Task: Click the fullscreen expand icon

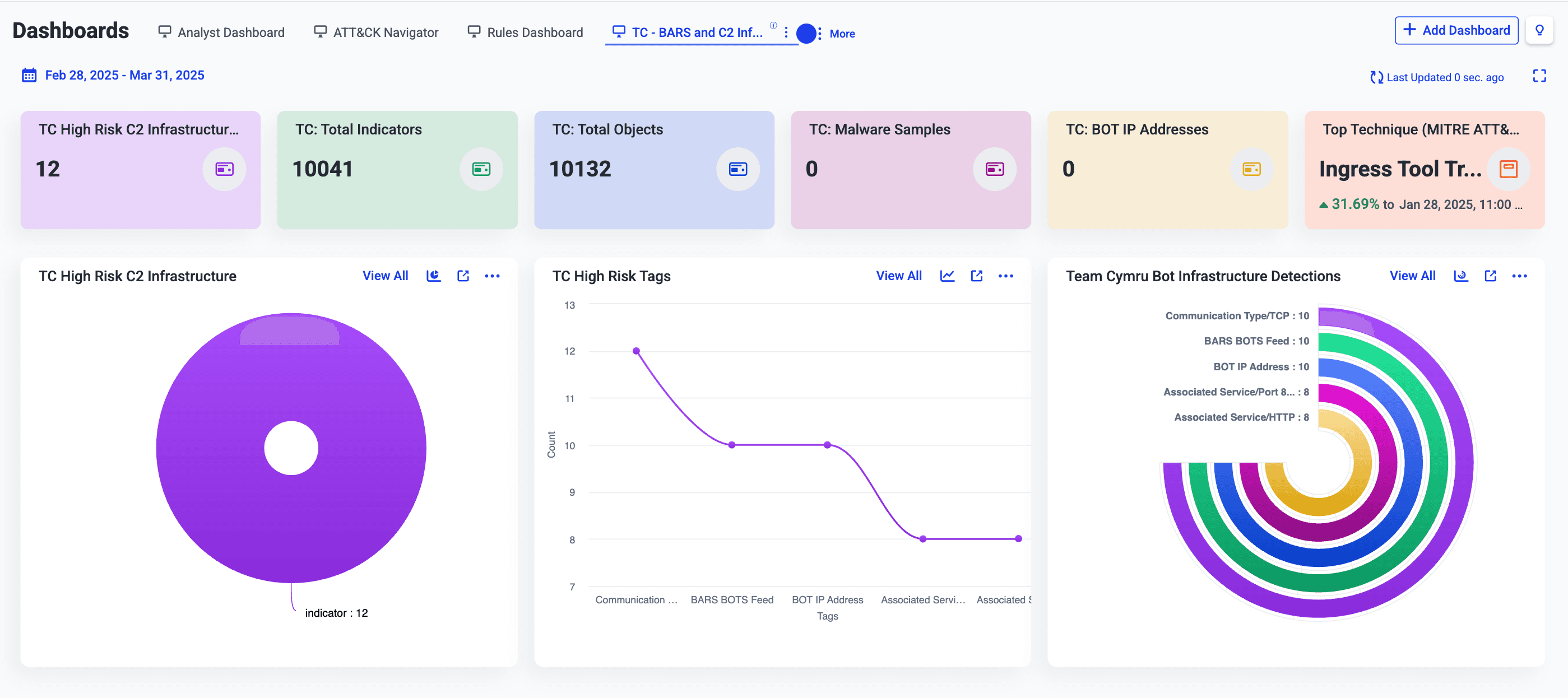Action: coord(1539,76)
